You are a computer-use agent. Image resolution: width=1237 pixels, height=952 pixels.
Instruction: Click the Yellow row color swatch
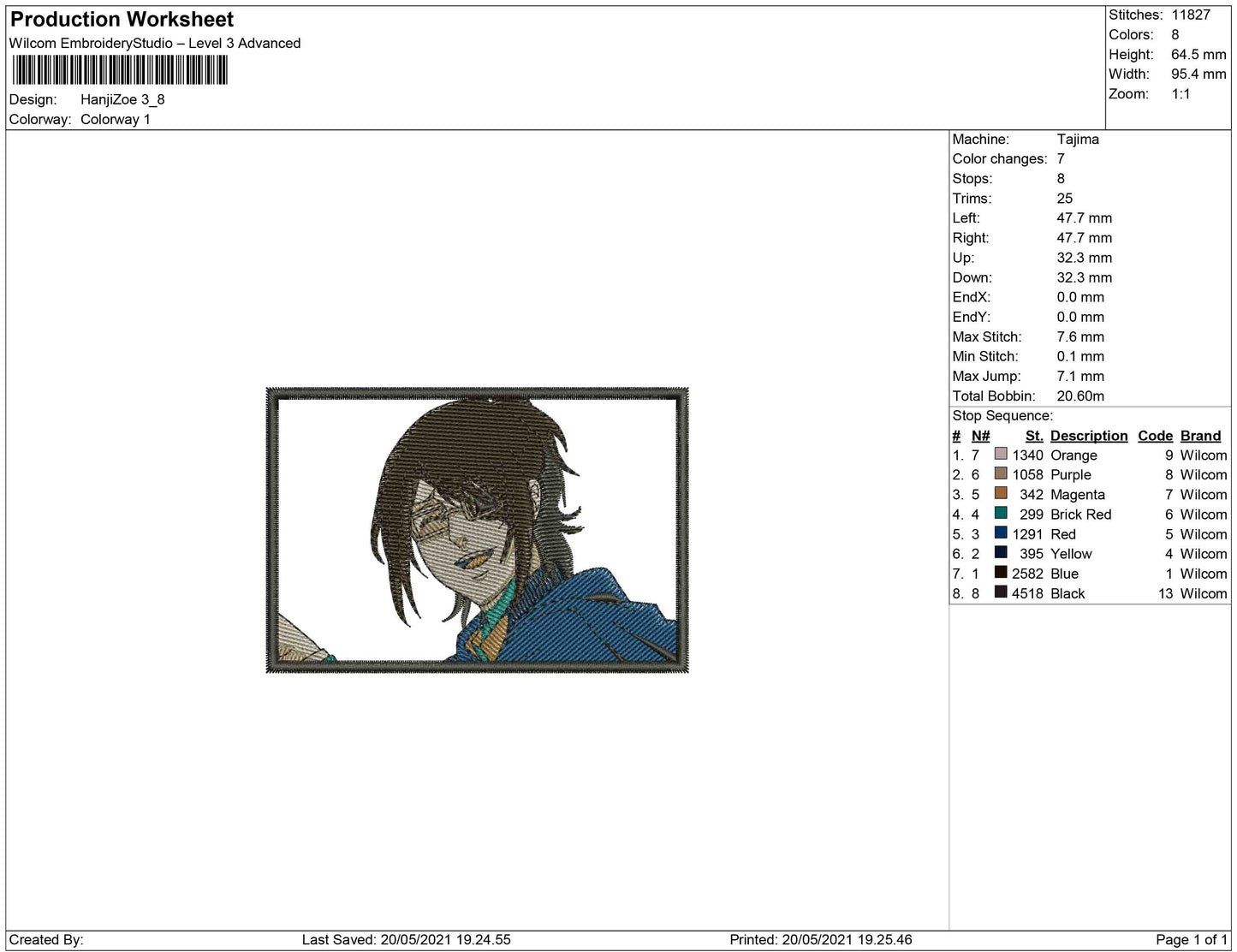point(1000,552)
